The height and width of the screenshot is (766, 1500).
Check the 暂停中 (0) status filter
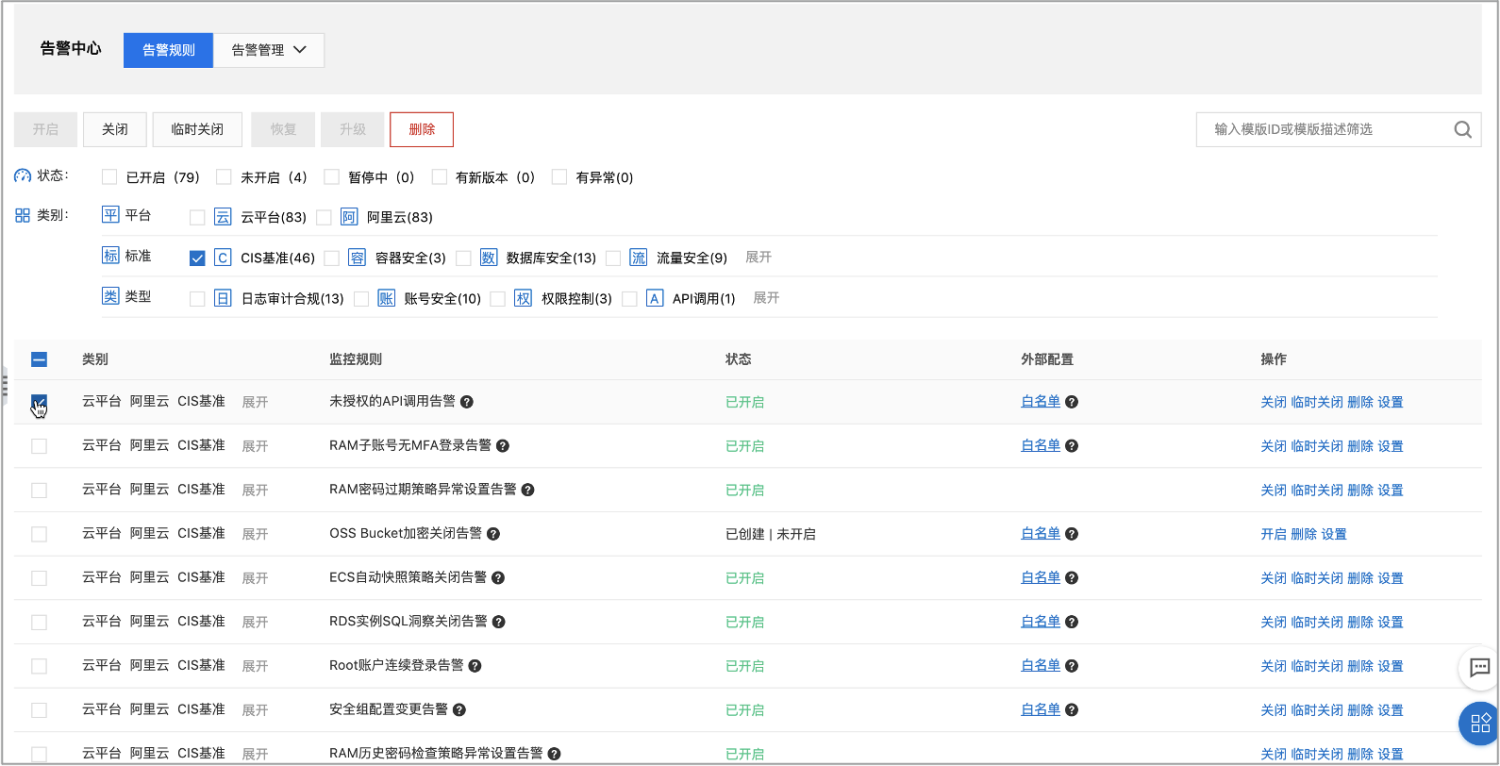(332, 177)
